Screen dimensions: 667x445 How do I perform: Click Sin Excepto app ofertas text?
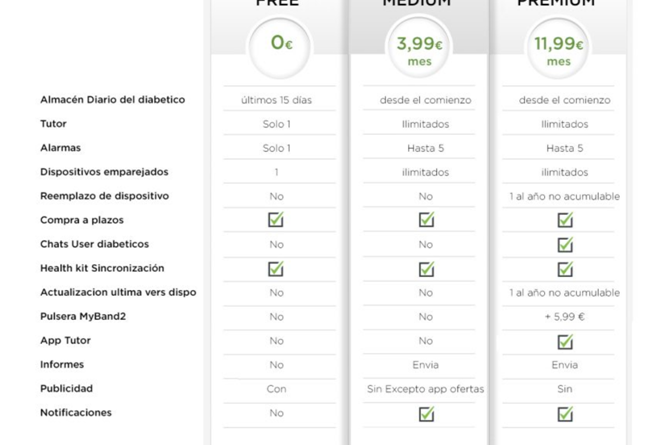pyautogui.click(x=425, y=389)
